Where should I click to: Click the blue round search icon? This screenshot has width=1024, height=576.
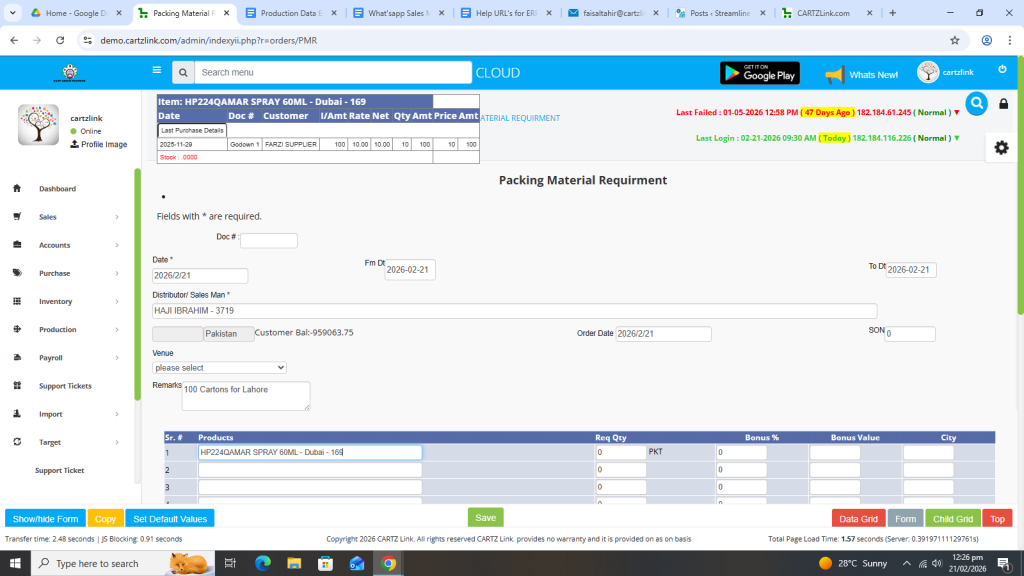click(976, 103)
